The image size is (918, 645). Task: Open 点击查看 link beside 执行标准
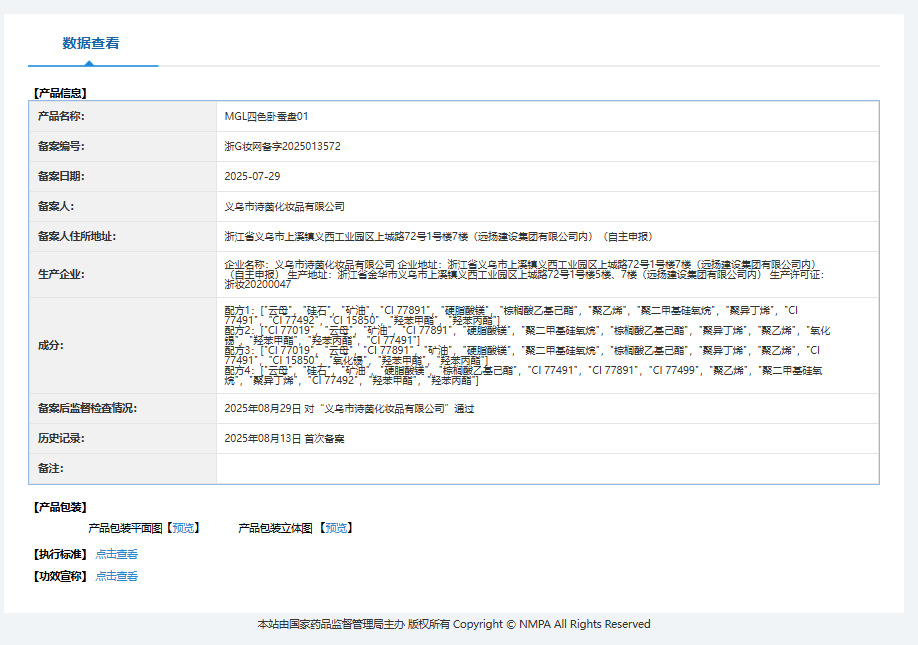[x=117, y=554]
